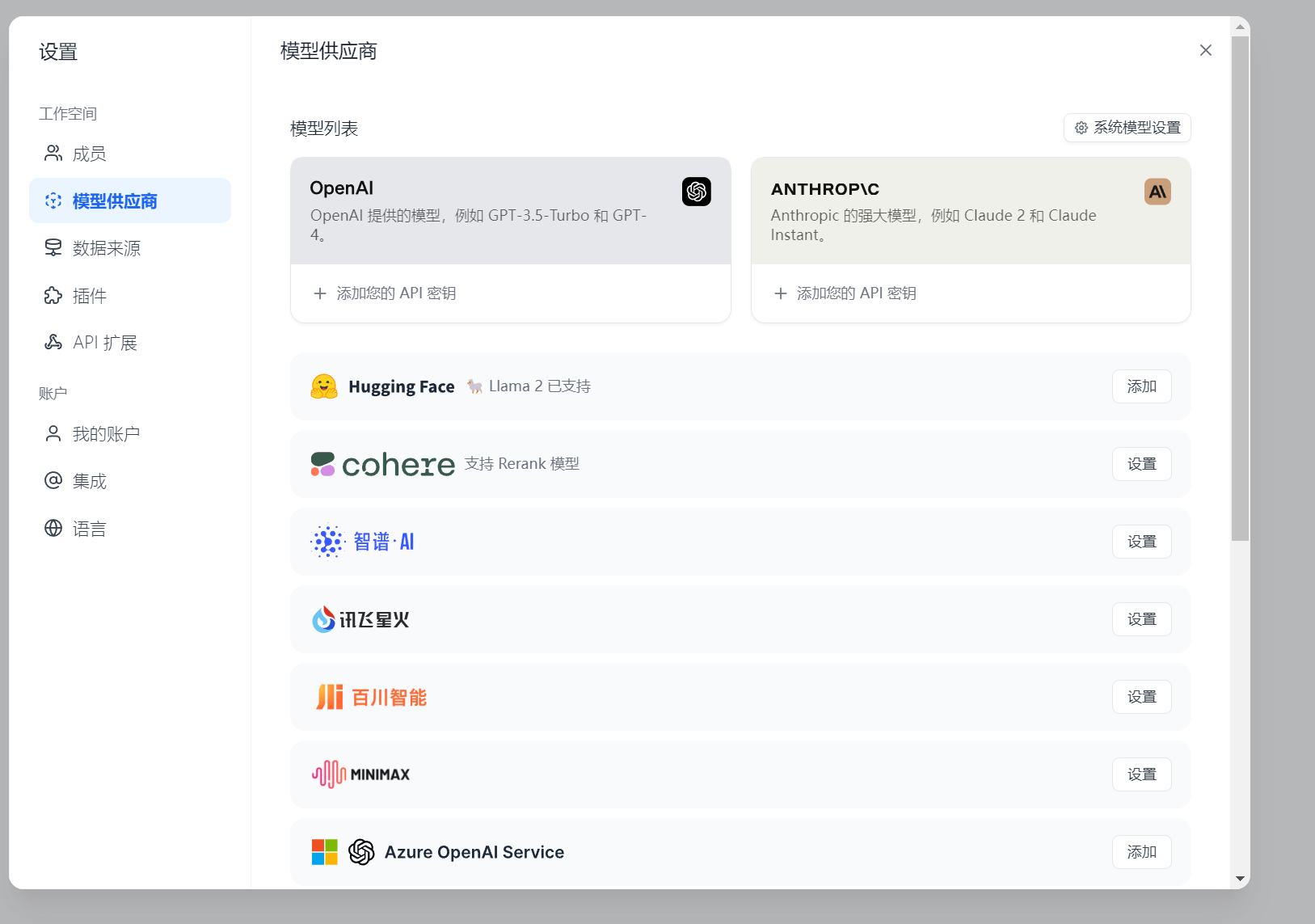The image size is (1315, 924).
Task: Click 设置 for MiniMax
Action: click(x=1142, y=774)
